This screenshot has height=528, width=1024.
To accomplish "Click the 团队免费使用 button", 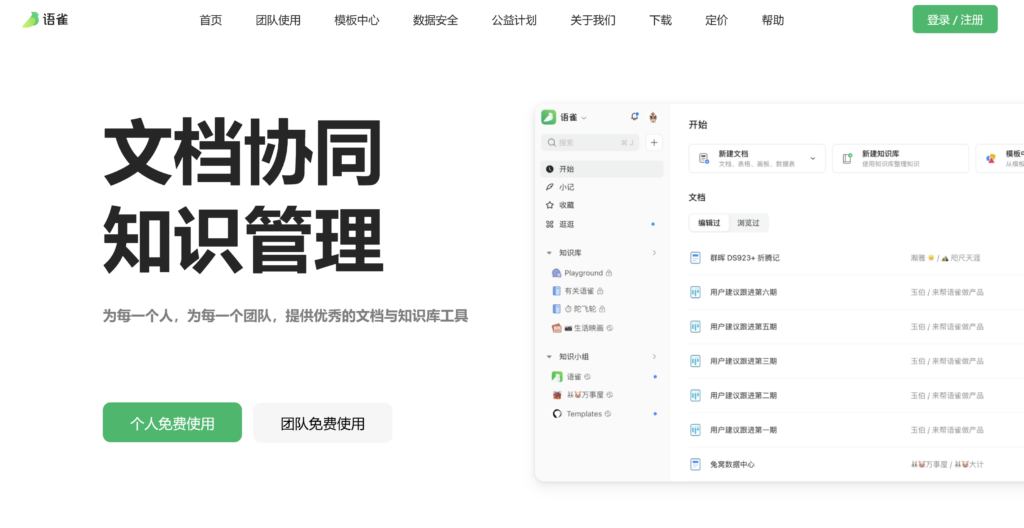I will (323, 423).
